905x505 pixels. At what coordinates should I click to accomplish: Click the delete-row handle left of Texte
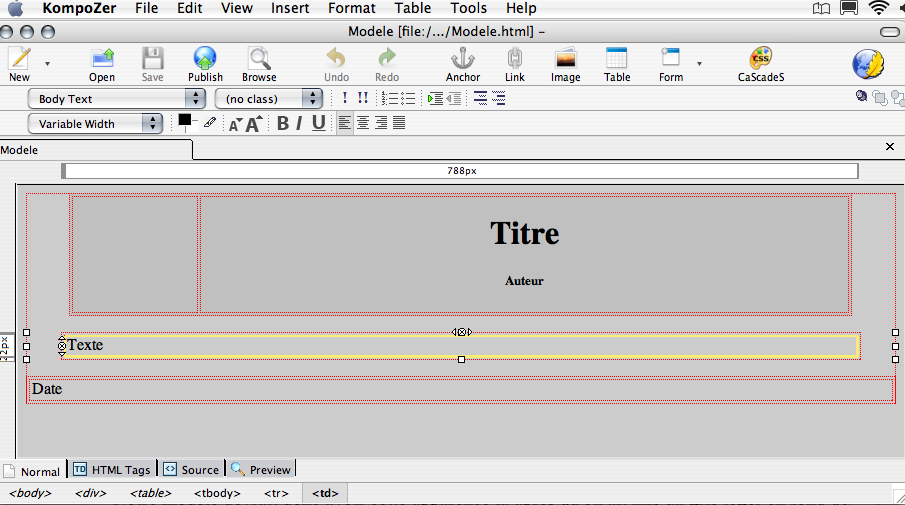pos(62,346)
